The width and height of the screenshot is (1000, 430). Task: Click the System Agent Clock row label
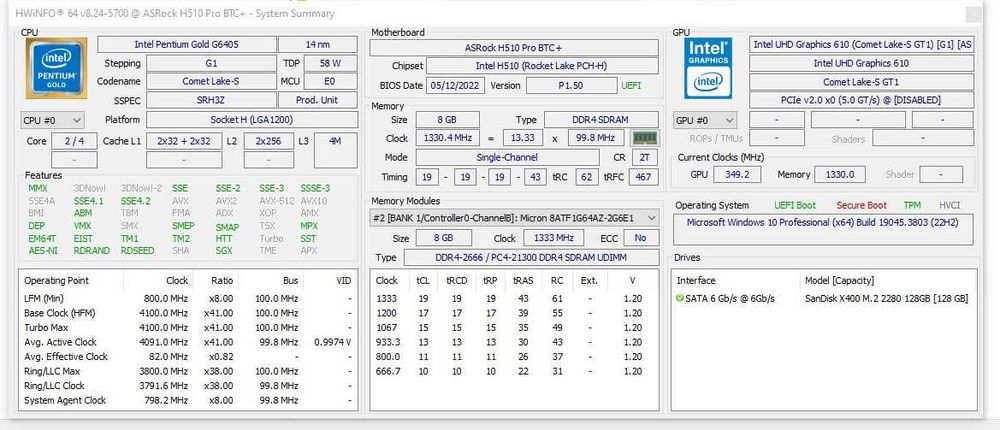pos(65,401)
